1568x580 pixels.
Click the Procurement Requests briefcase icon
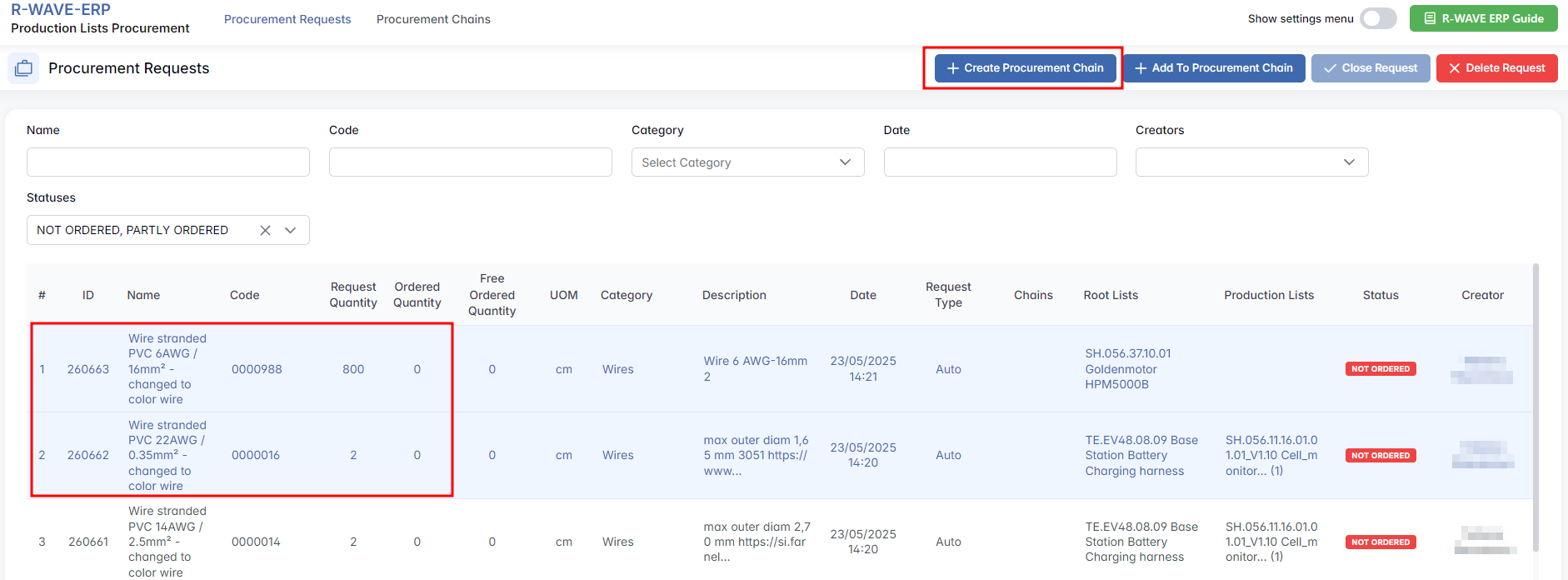23,68
